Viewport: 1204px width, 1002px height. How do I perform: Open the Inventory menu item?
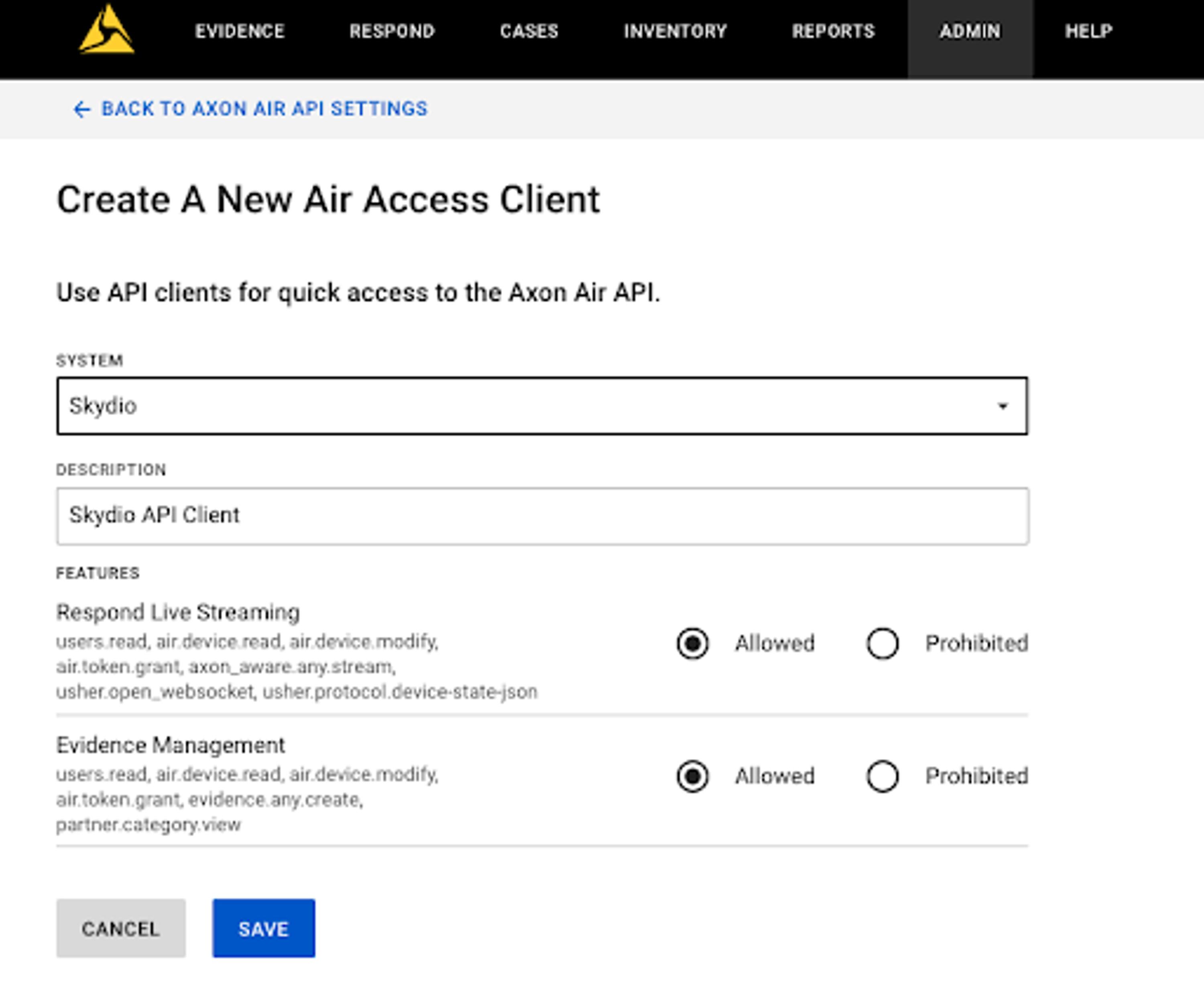[675, 31]
